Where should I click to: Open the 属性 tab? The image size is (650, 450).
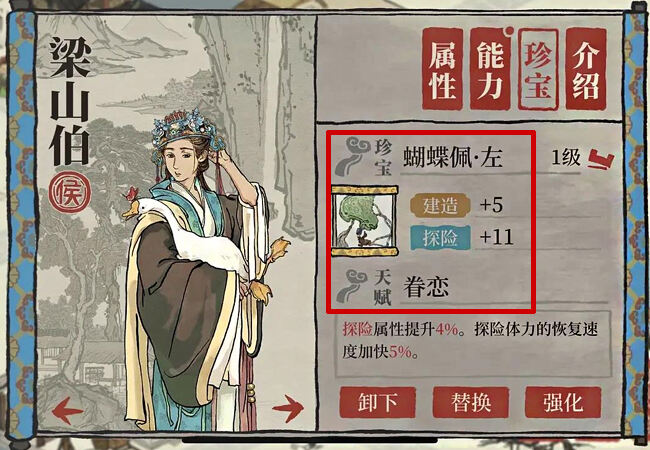click(443, 69)
